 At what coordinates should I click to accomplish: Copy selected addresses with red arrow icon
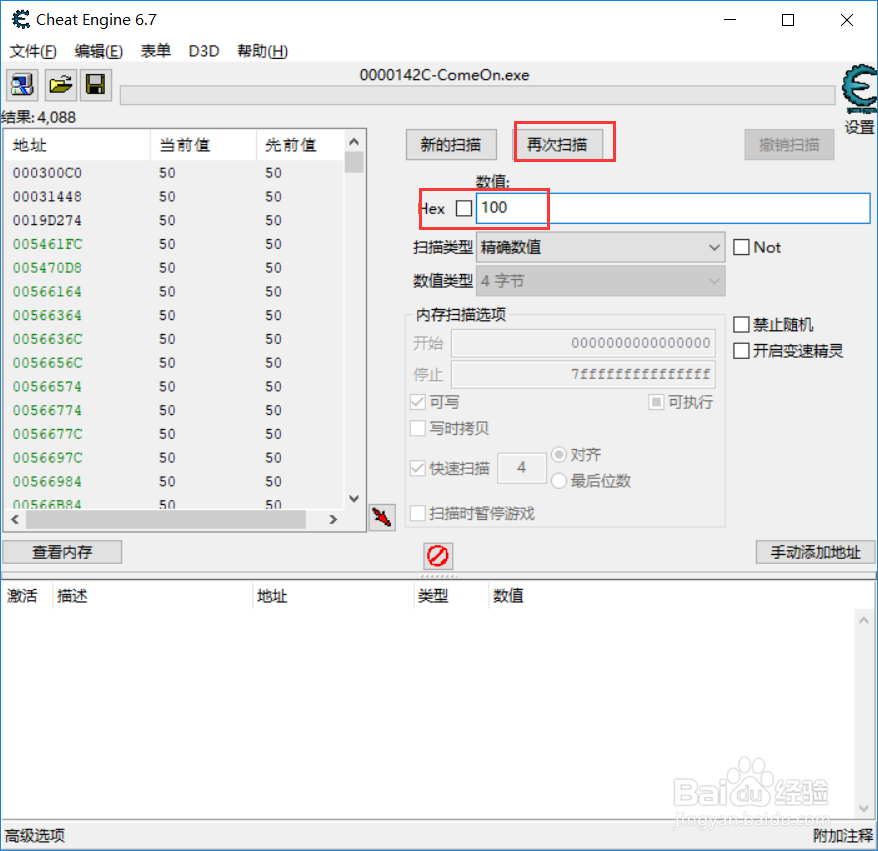click(382, 517)
